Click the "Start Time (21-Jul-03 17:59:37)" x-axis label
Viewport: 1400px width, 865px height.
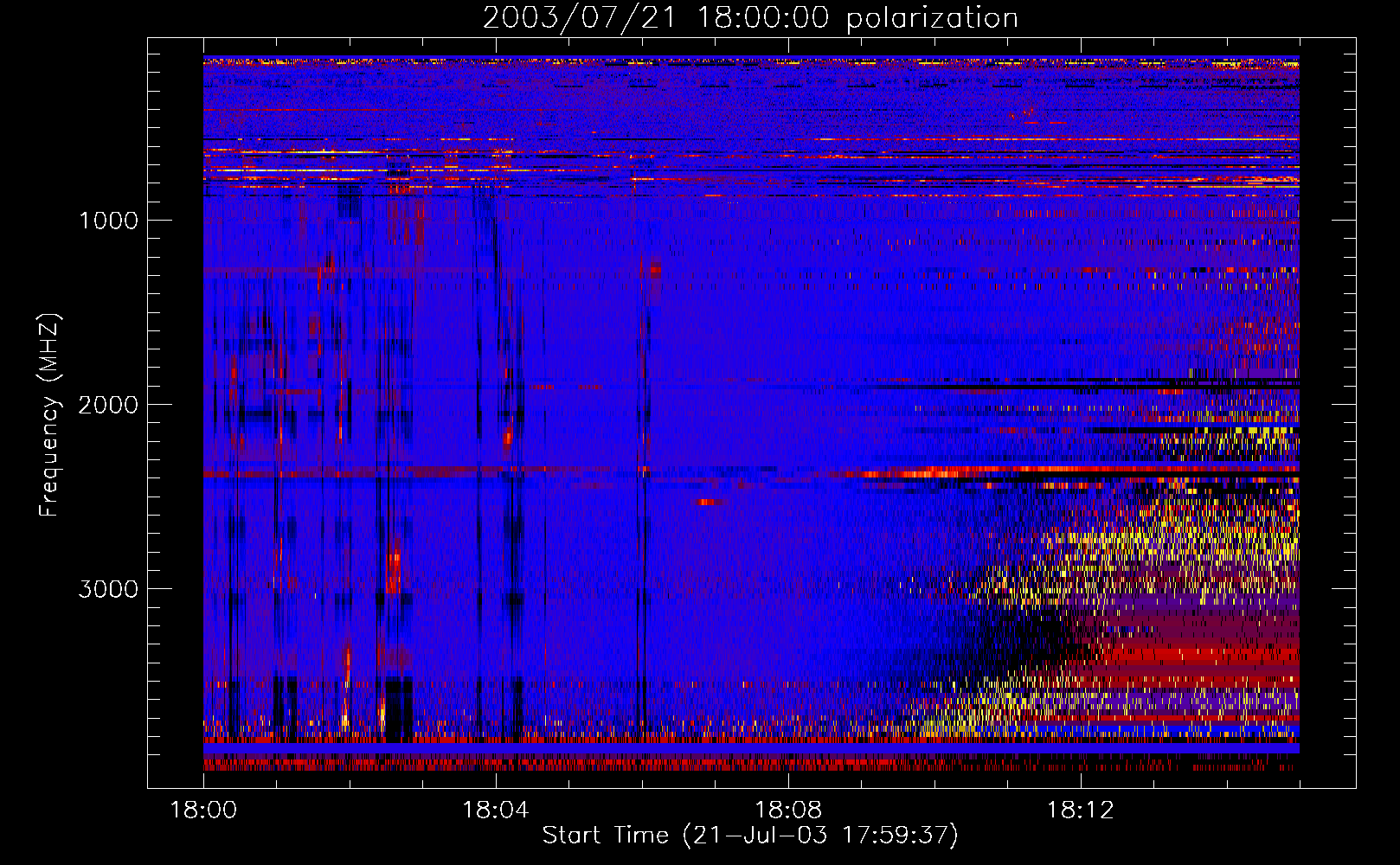[x=750, y=836]
